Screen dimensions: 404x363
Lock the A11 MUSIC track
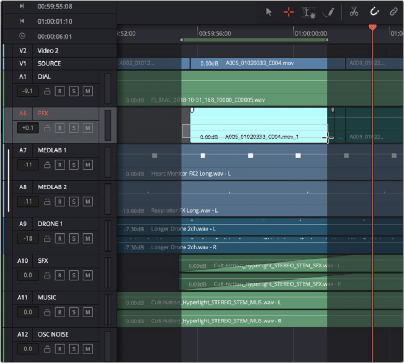tap(47, 312)
